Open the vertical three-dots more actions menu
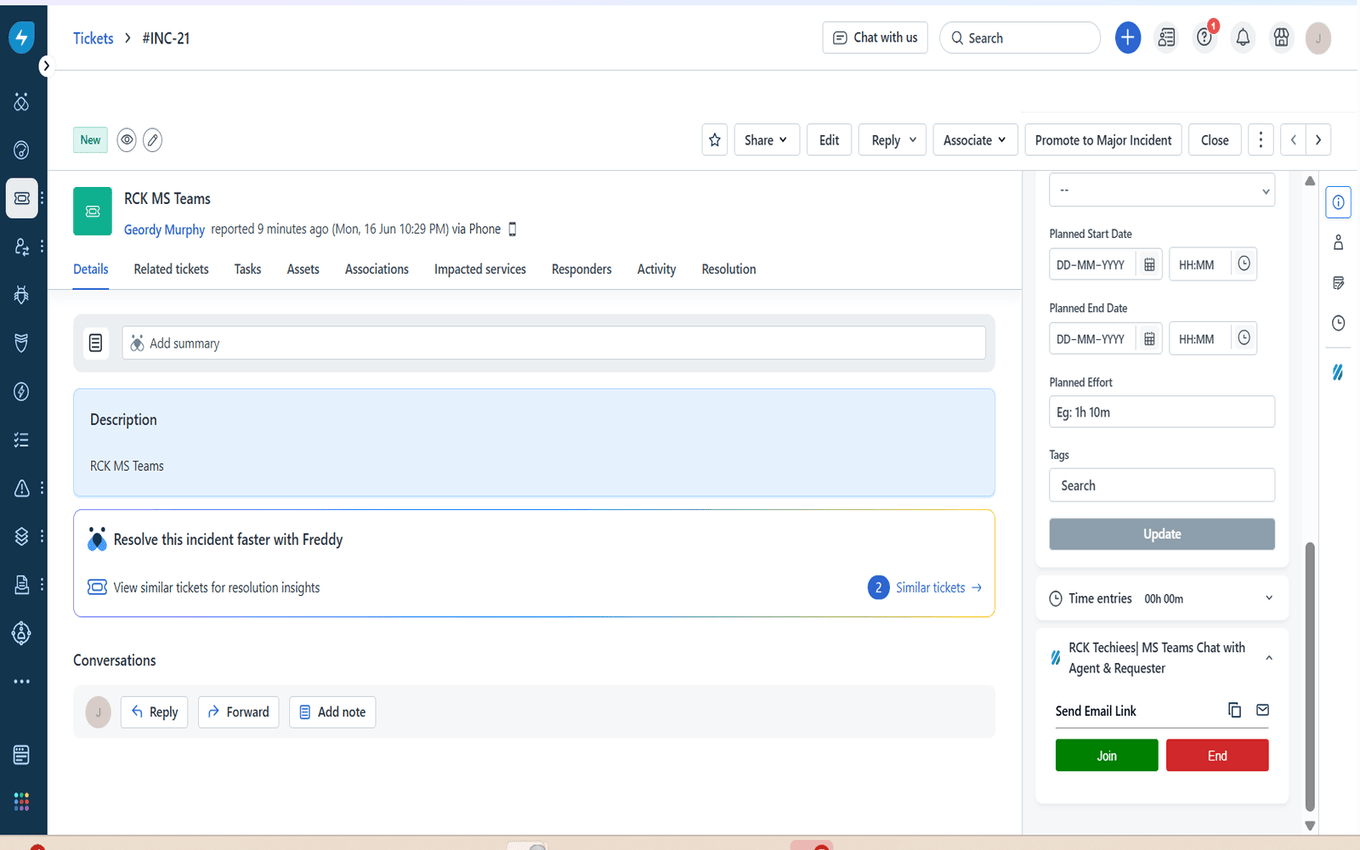The height and width of the screenshot is (850, 1360). (1261, 140)
